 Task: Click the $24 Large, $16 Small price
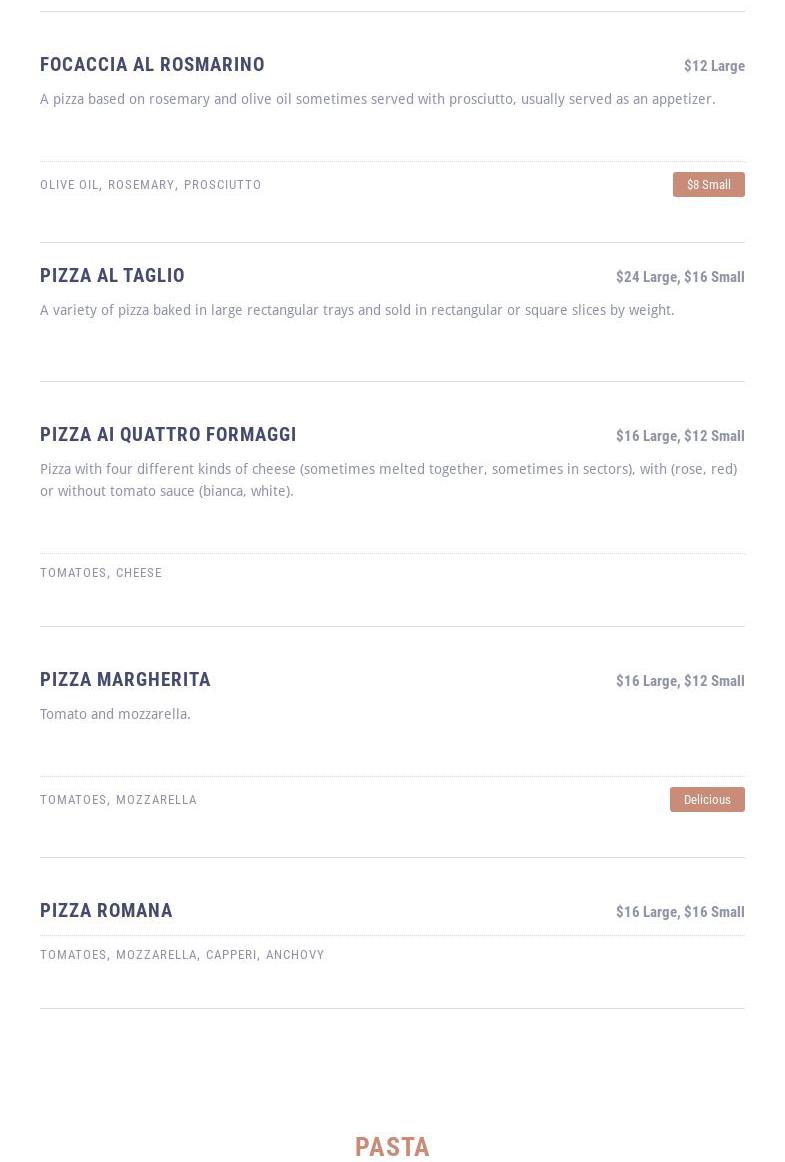point(680,277)
